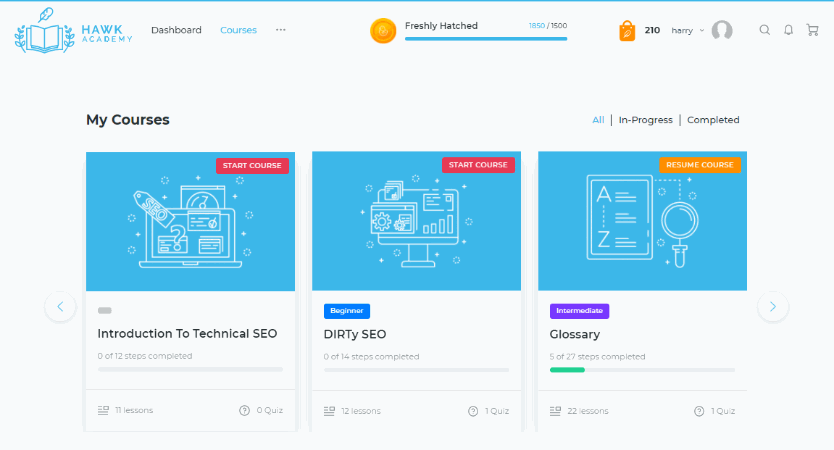Open the shopping cart icon
834x450 pixels.
click(811, 30)
